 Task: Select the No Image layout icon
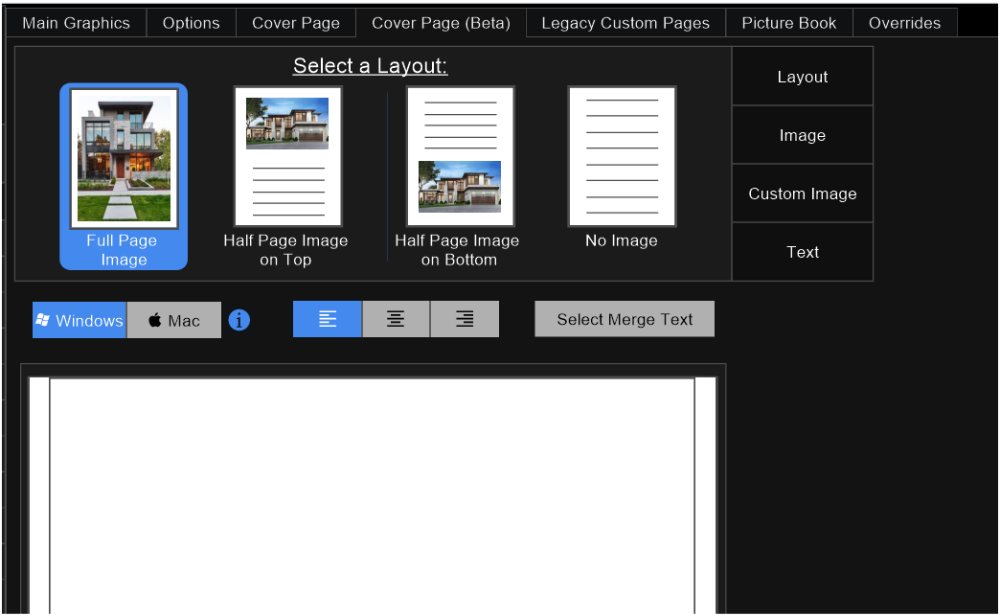(621, 157)
